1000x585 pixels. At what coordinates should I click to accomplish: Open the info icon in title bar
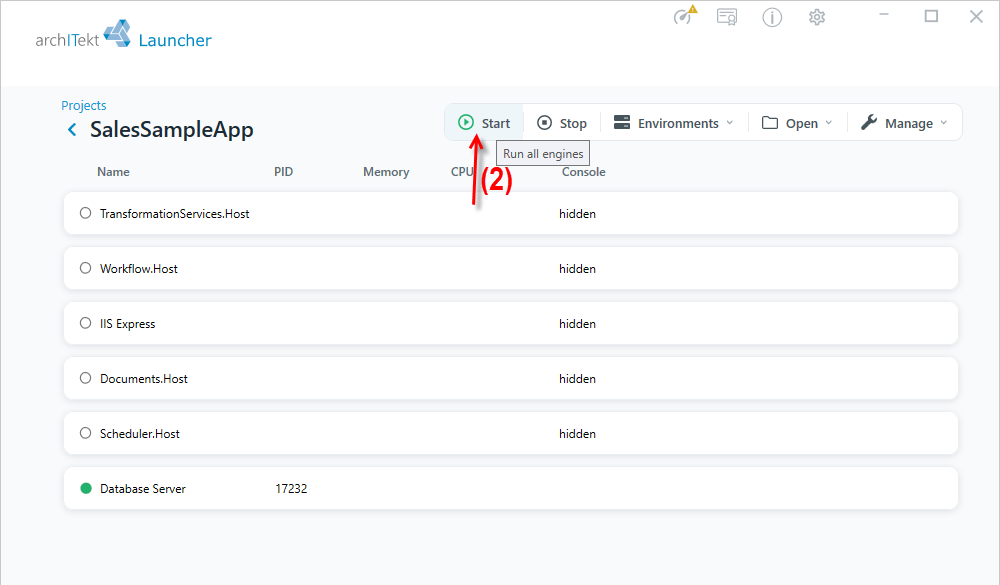click(772, 17)
